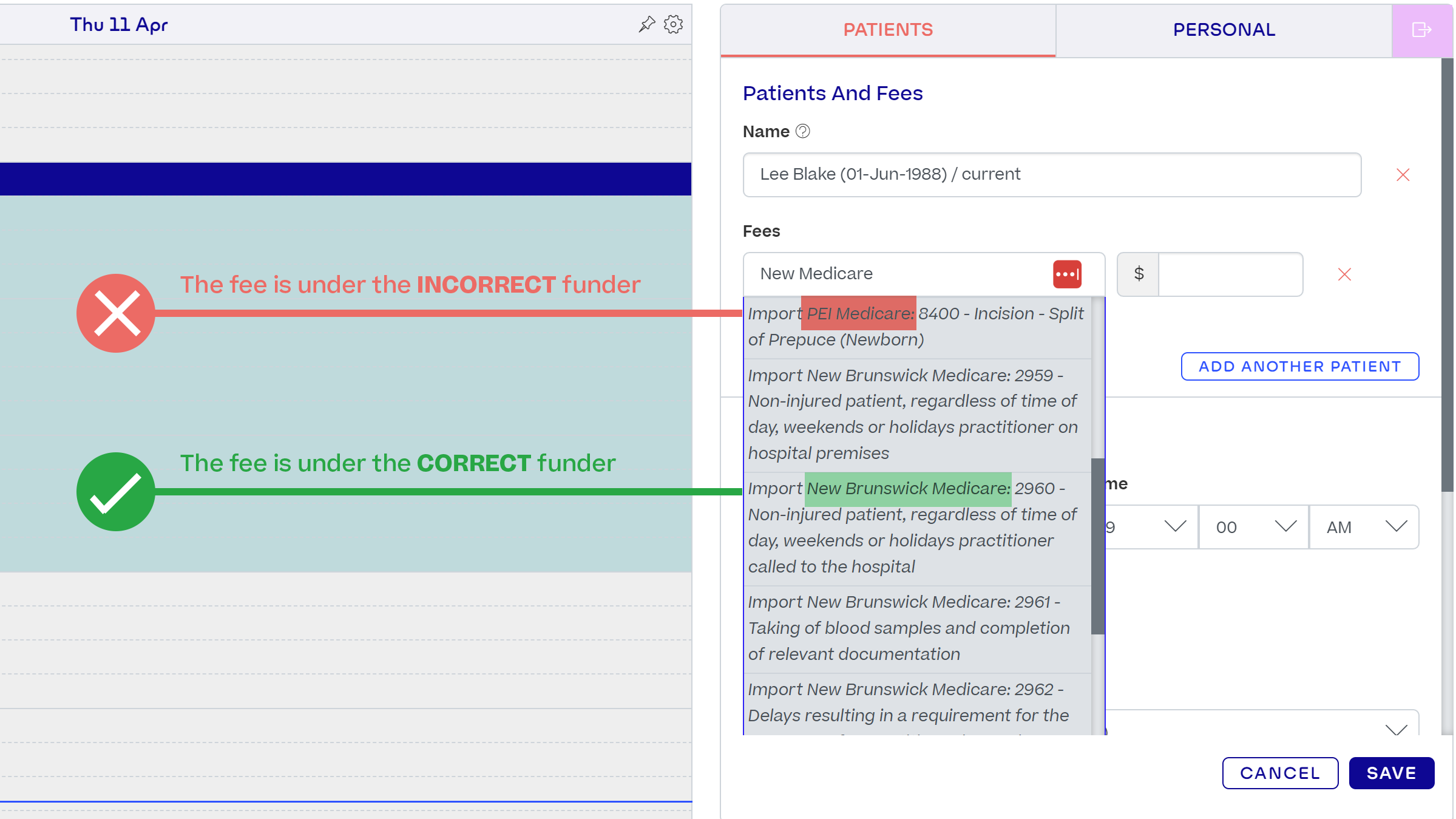Switch to the PERSONAL tab
The image size is (1456, 819).
pos(1224,30)
